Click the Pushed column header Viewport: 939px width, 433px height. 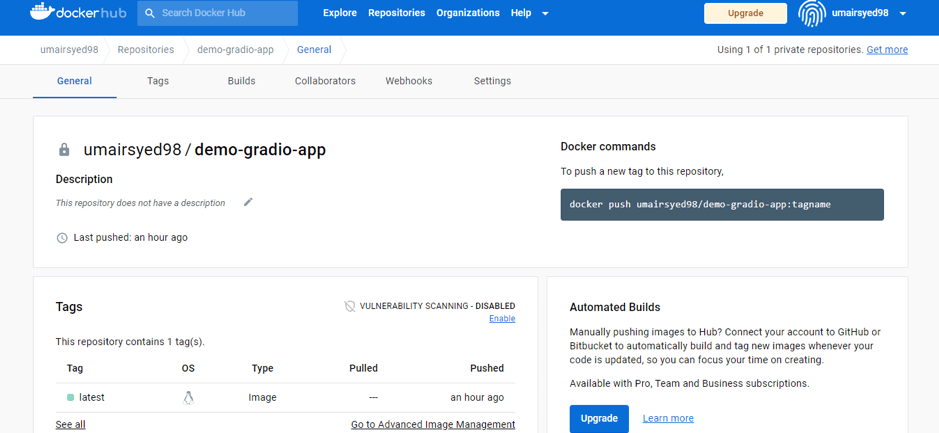coord(487,368)
